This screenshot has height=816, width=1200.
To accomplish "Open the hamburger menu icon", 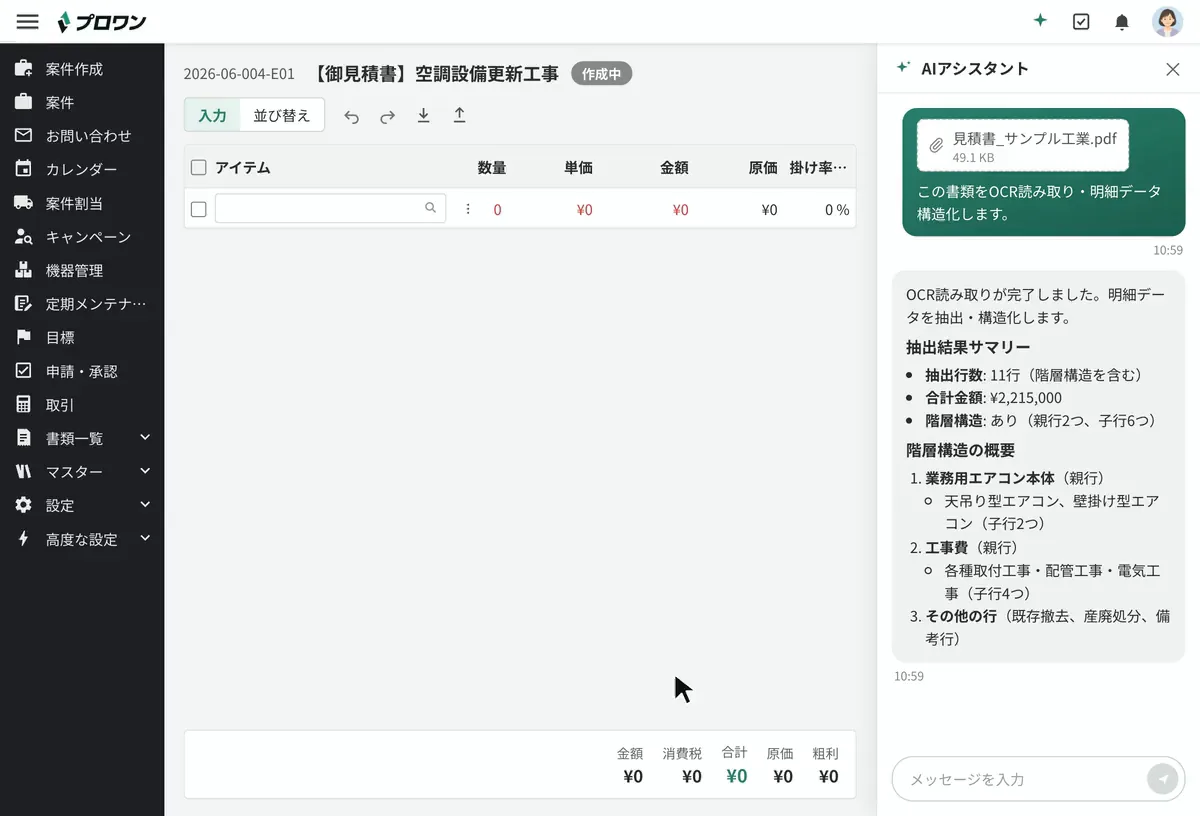I will tap(27, 21).
